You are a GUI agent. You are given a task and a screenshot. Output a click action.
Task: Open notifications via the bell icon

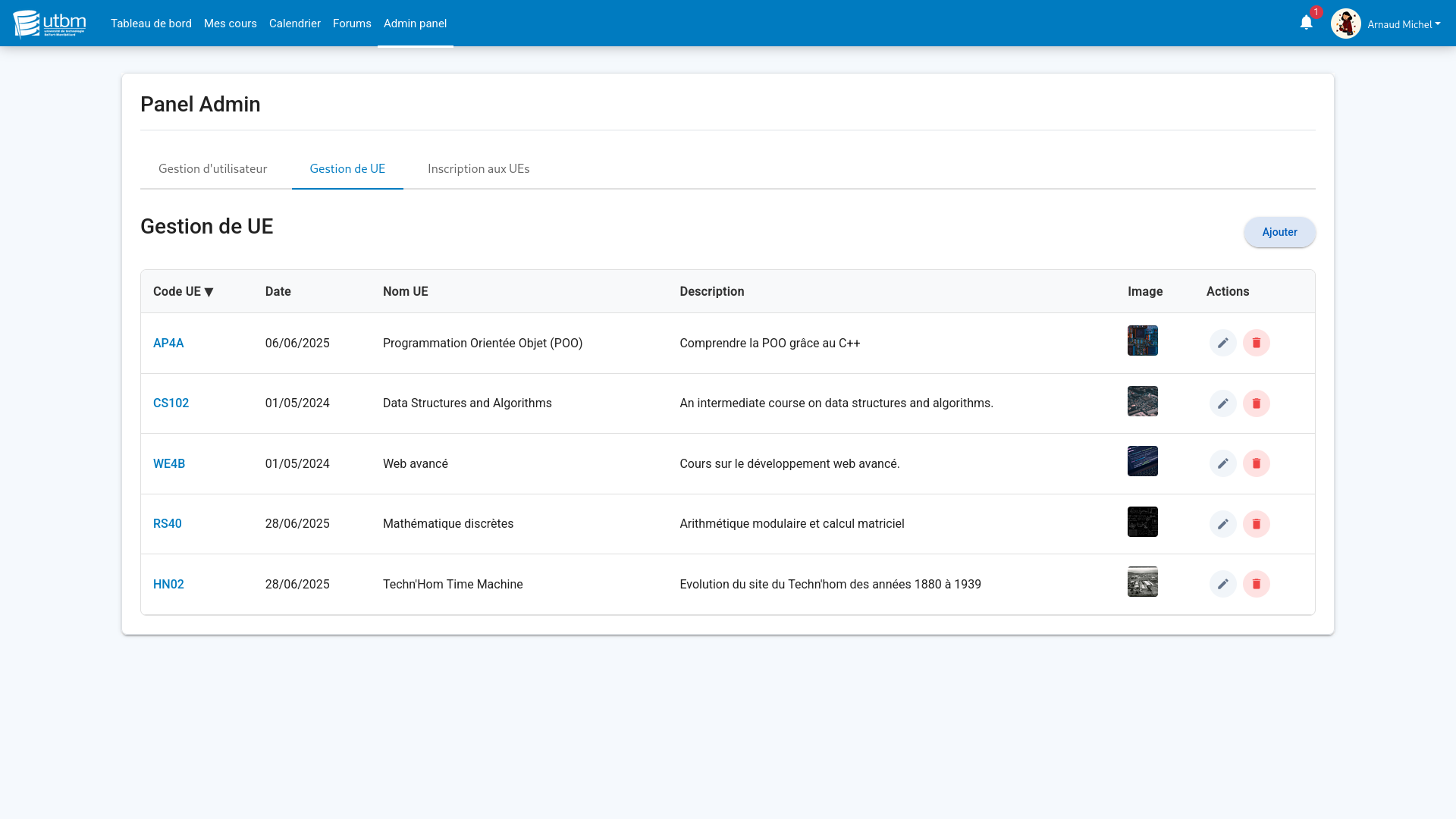1305,23
